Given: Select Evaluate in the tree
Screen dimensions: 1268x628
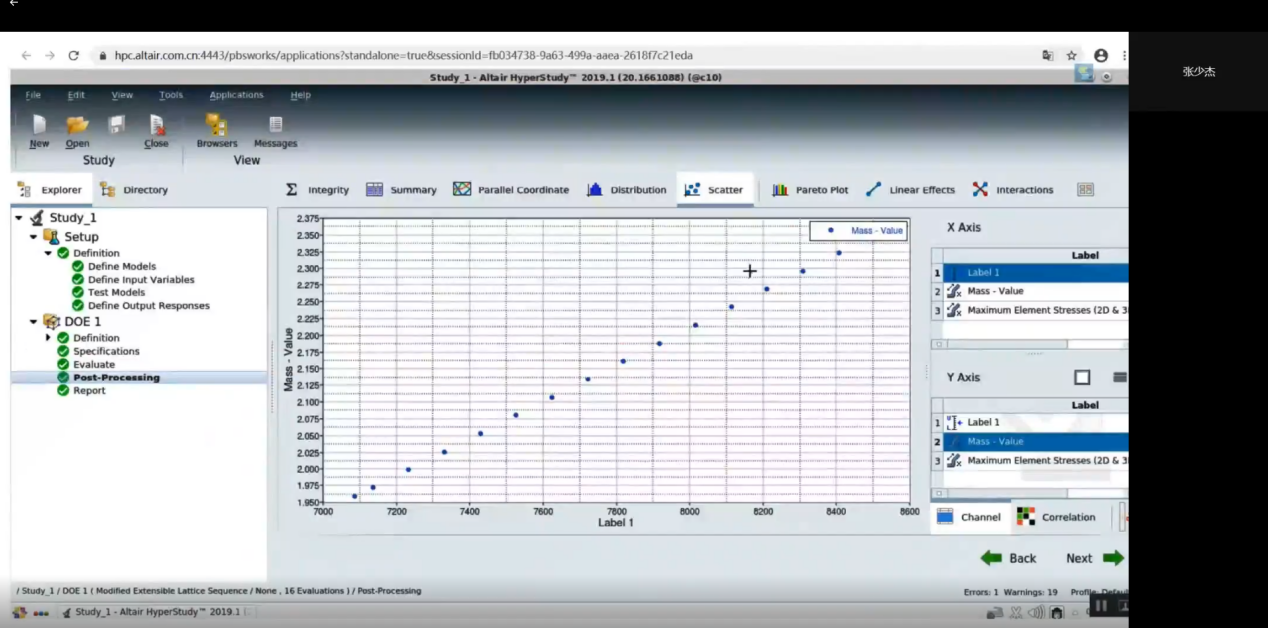Looking at the screenshot, I should coord(94,364).
